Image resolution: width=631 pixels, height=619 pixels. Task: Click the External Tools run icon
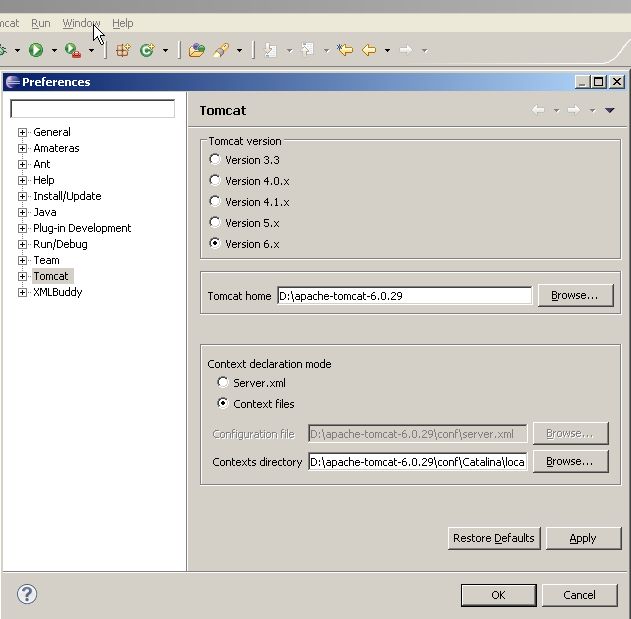[x=72, y=50]
